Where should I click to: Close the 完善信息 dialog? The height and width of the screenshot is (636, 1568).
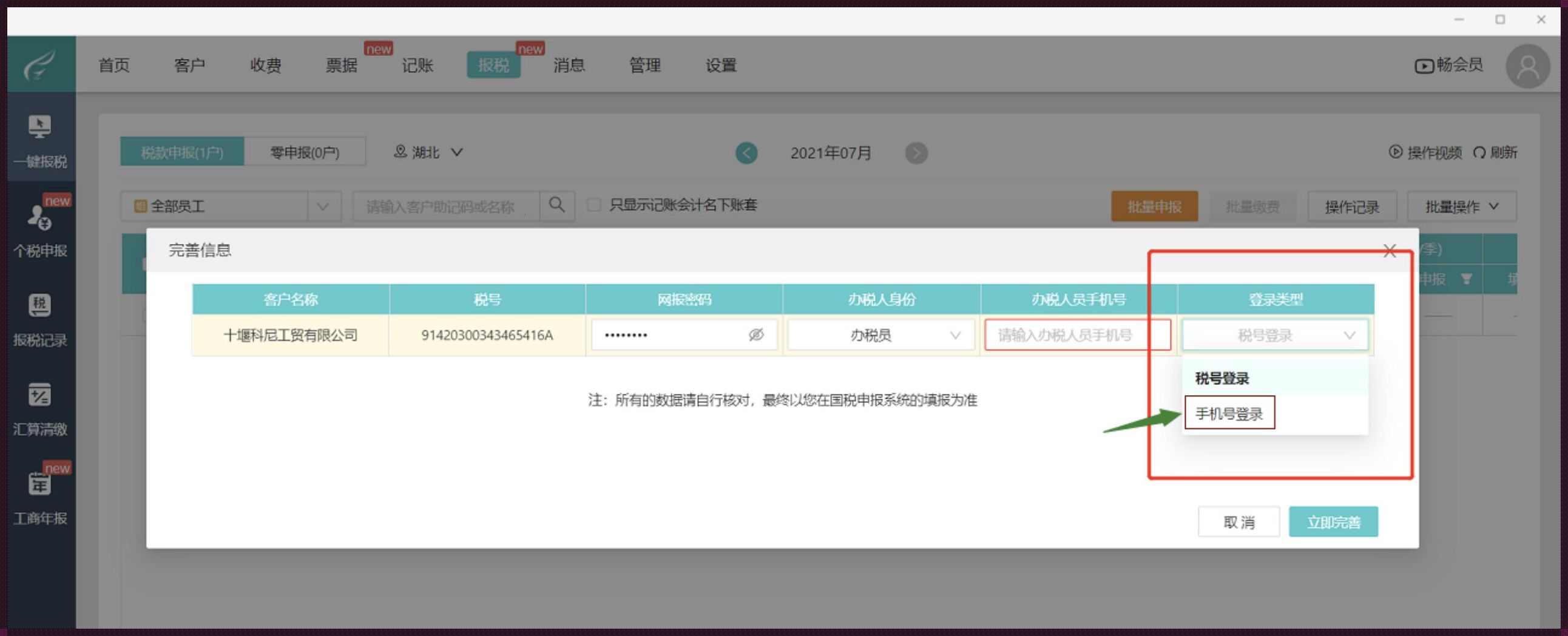(x=1390, y=250)
